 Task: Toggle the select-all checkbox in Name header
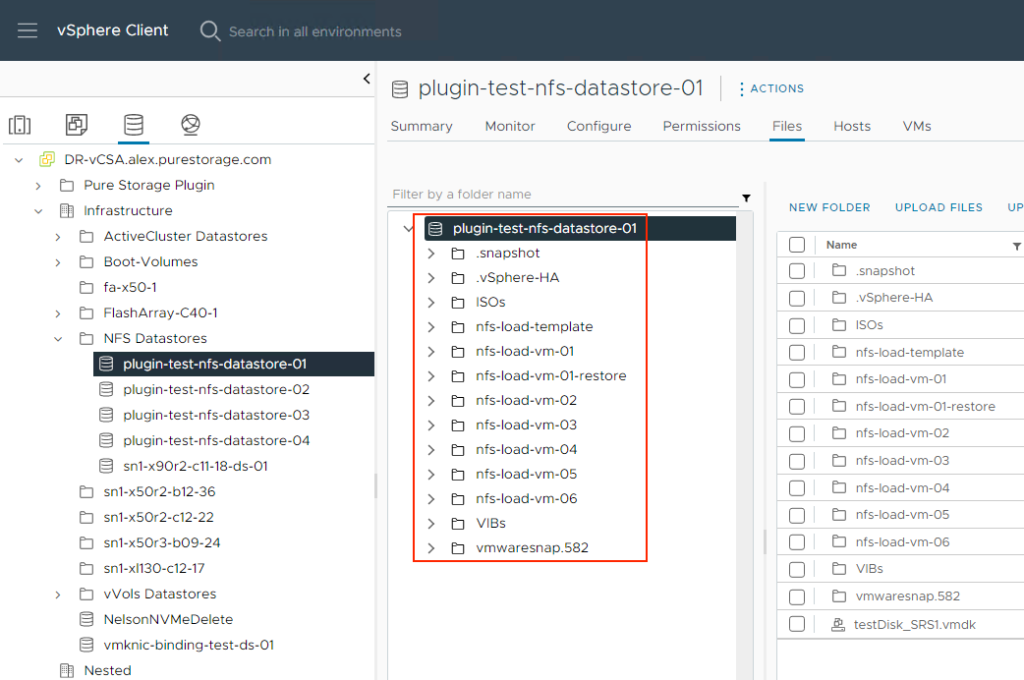point(797,244)
